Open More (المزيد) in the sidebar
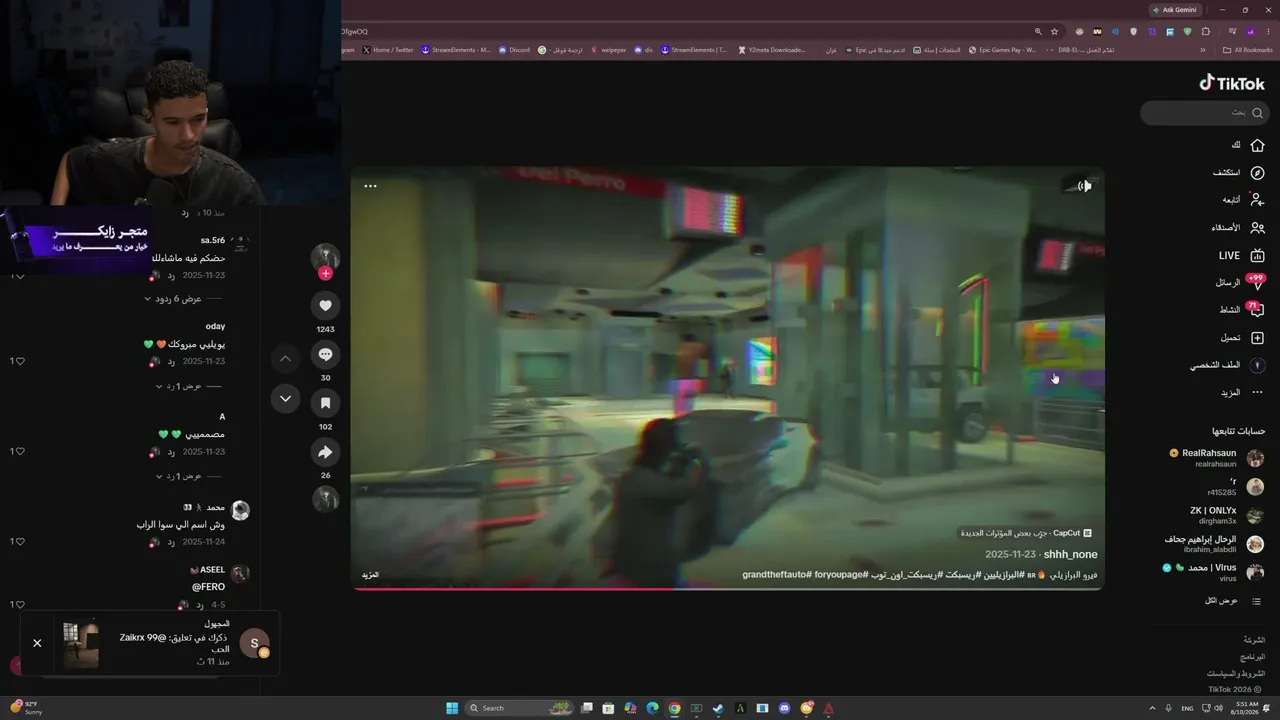The width and height of the screenshot is (1280, 720). [1242, 392]
